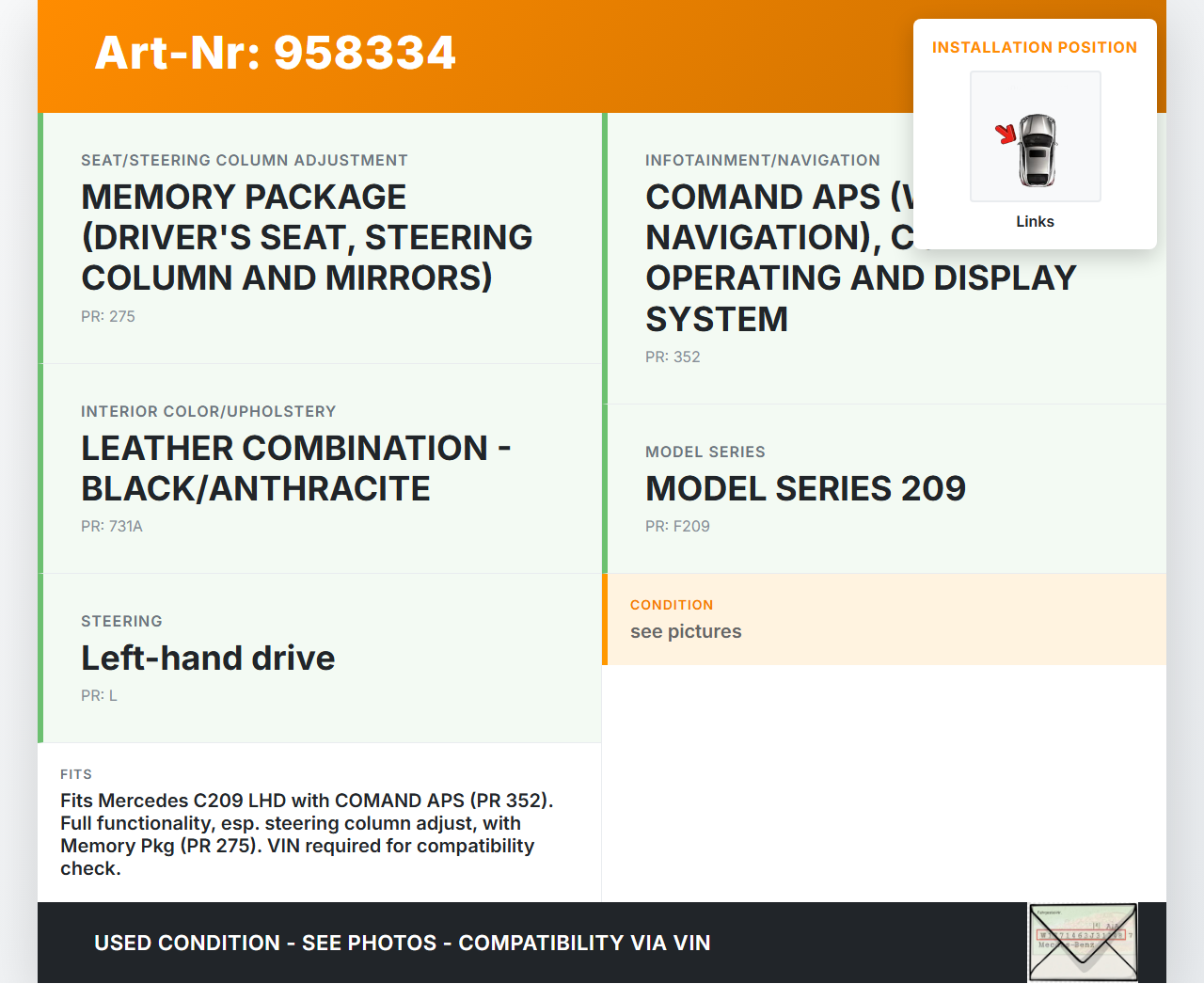Select the 'Left-hand drive' steering entry
This screenshot has width=1204, height=984.
(208, 658)
